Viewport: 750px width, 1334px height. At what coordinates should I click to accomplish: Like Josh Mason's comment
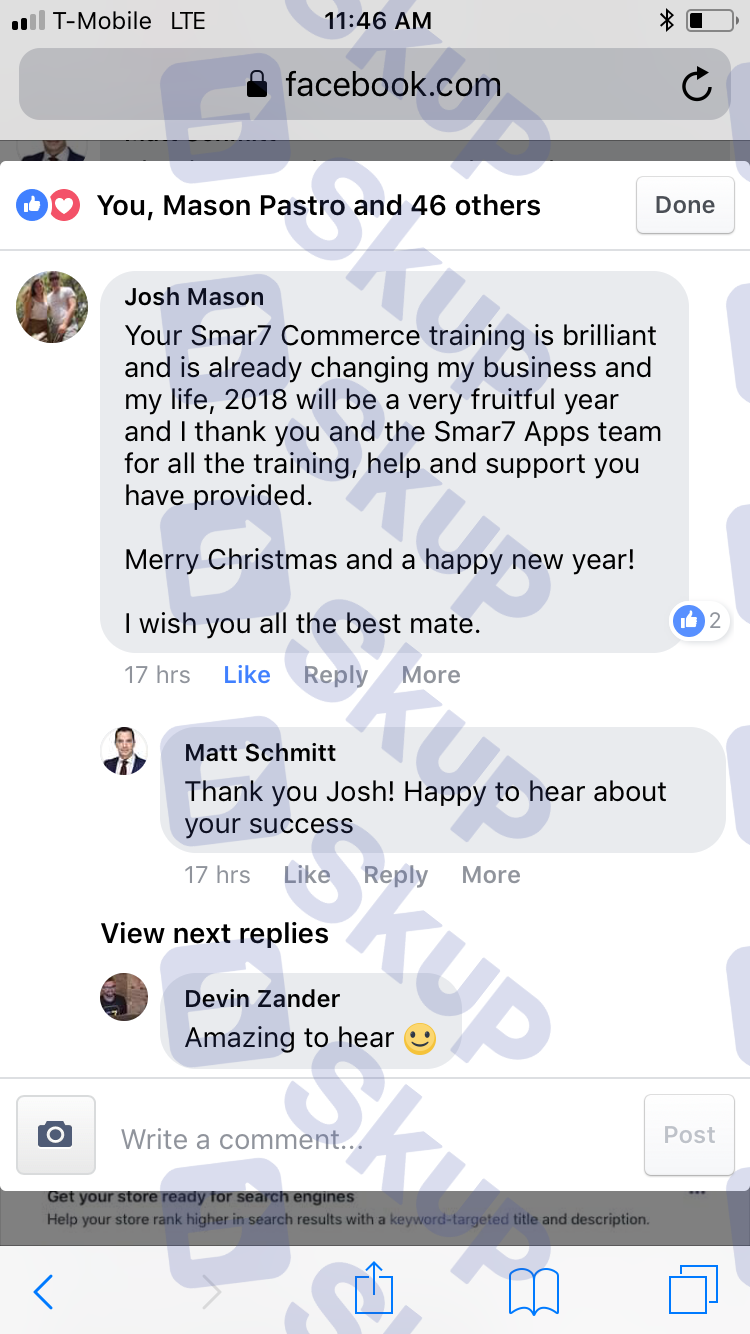tap(247, 675)
